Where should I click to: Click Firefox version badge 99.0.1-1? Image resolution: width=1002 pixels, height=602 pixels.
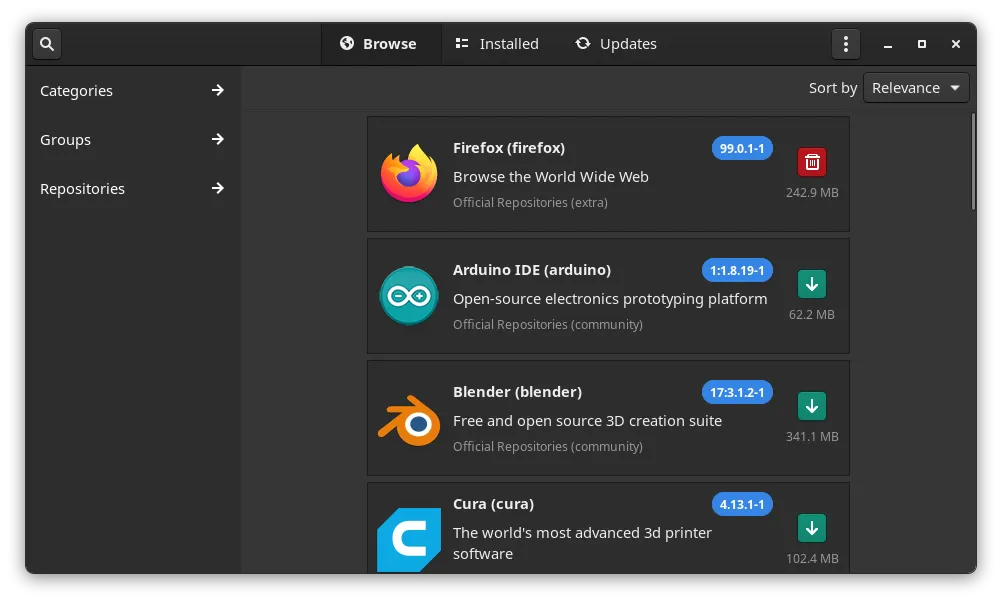click(742, 148)
